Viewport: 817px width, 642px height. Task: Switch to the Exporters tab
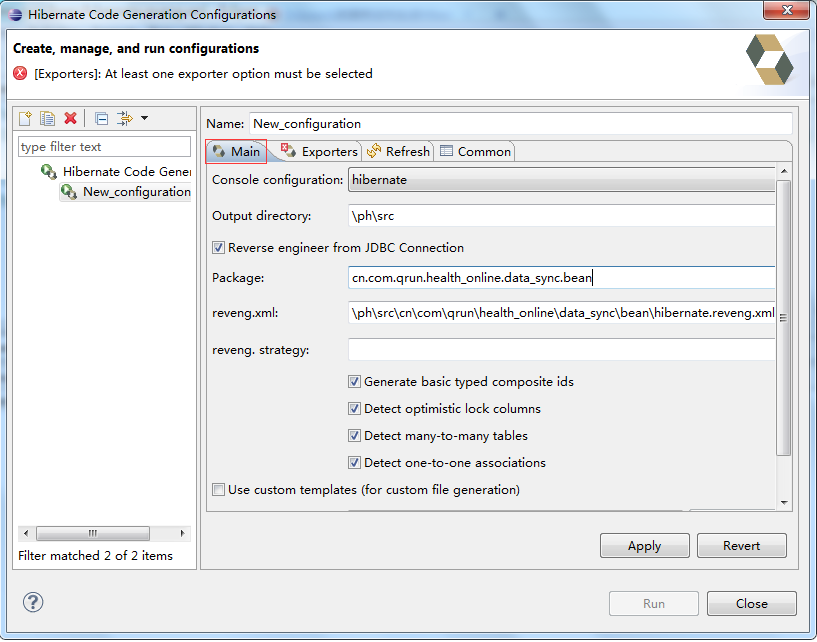[x=322, y=151]
